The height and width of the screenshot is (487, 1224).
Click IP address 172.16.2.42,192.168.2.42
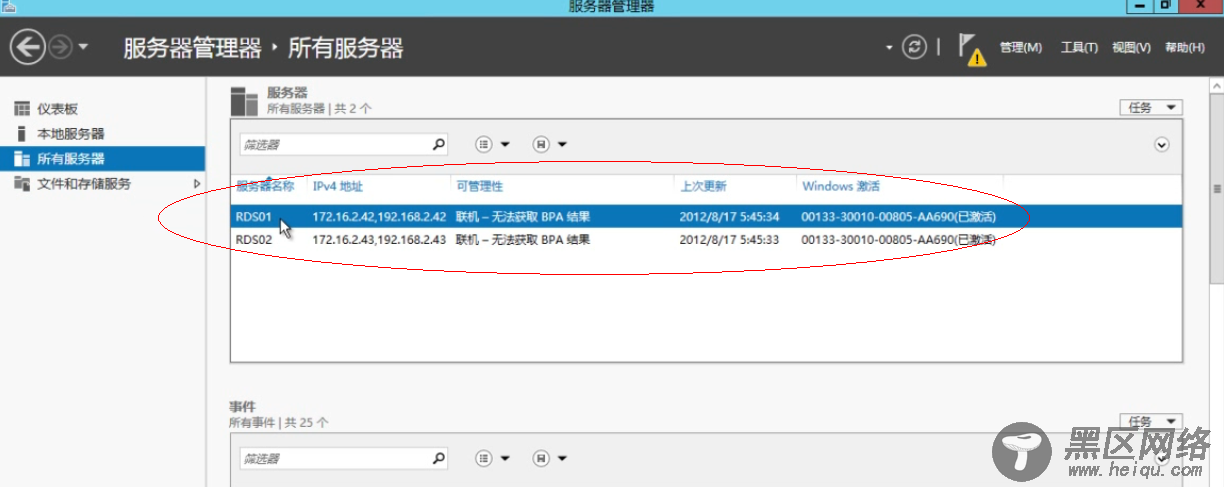379,217
